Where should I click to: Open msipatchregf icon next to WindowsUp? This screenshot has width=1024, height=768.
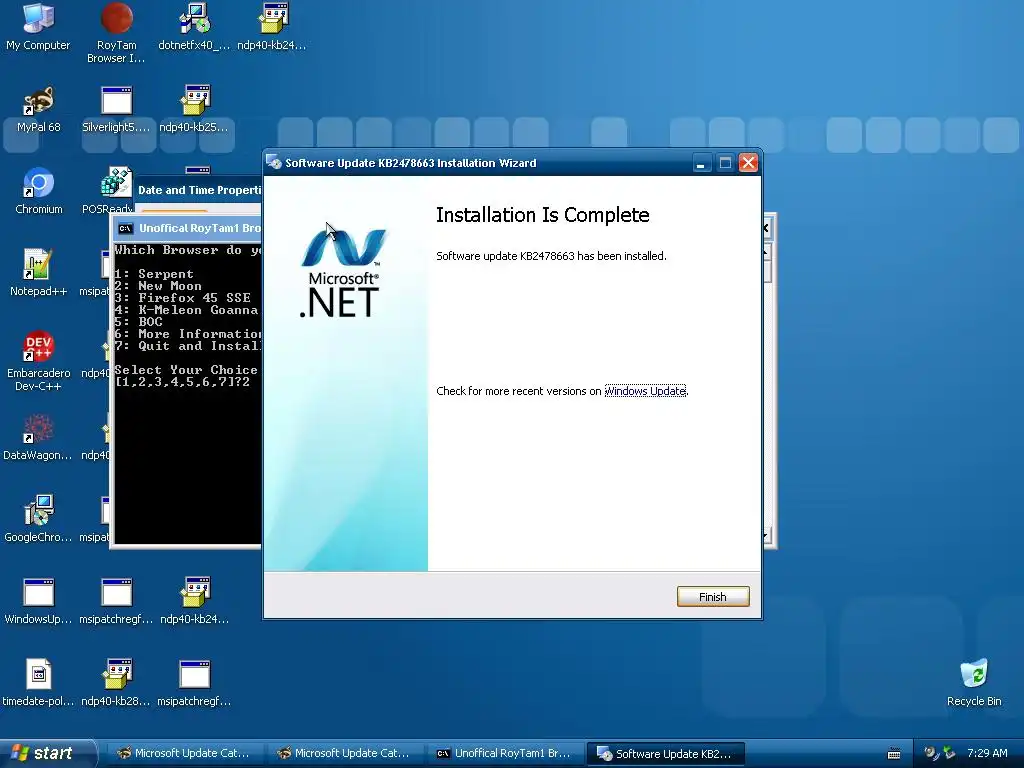click(116, 601)
